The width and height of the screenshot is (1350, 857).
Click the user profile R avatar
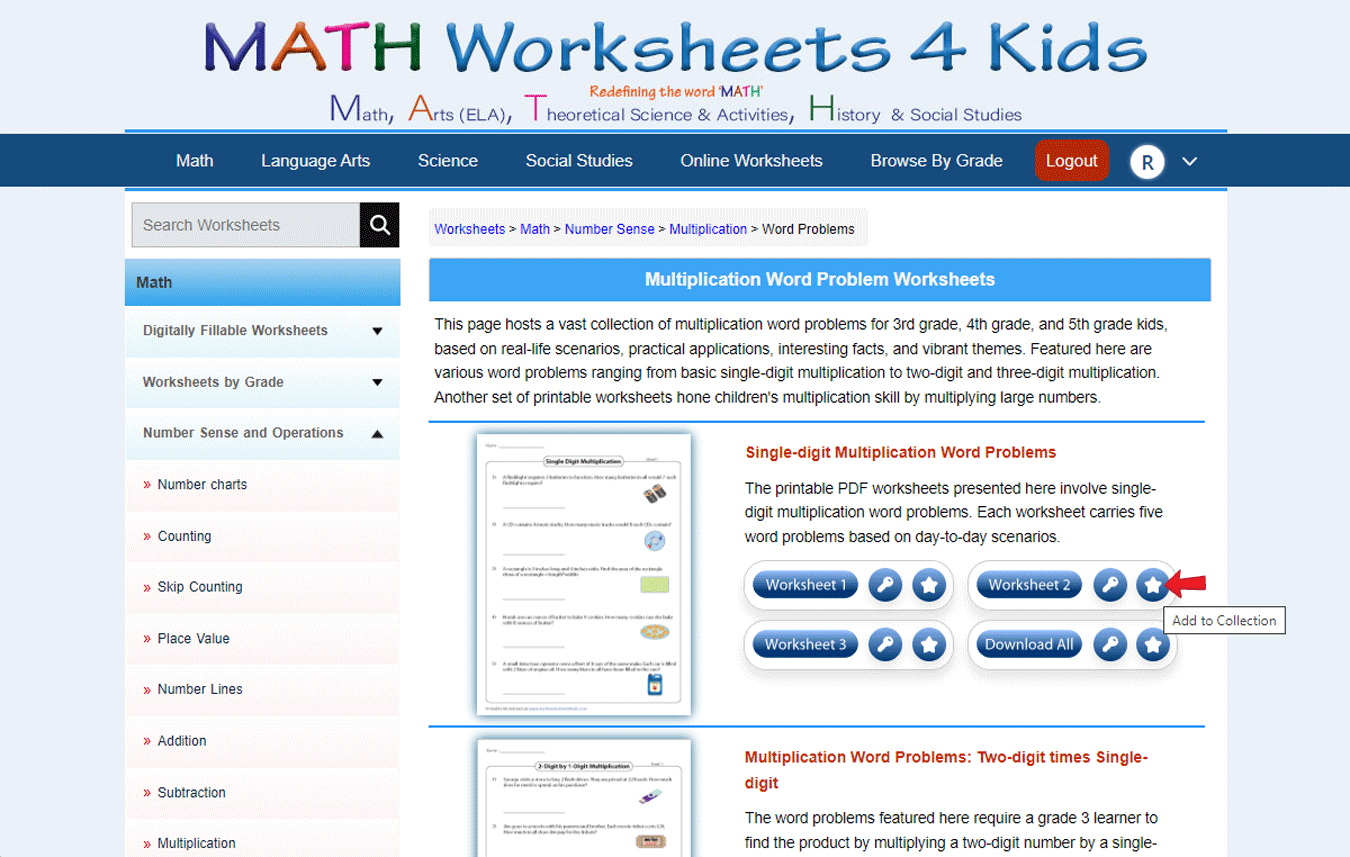pyautogui.click(x=1147, y=161)
